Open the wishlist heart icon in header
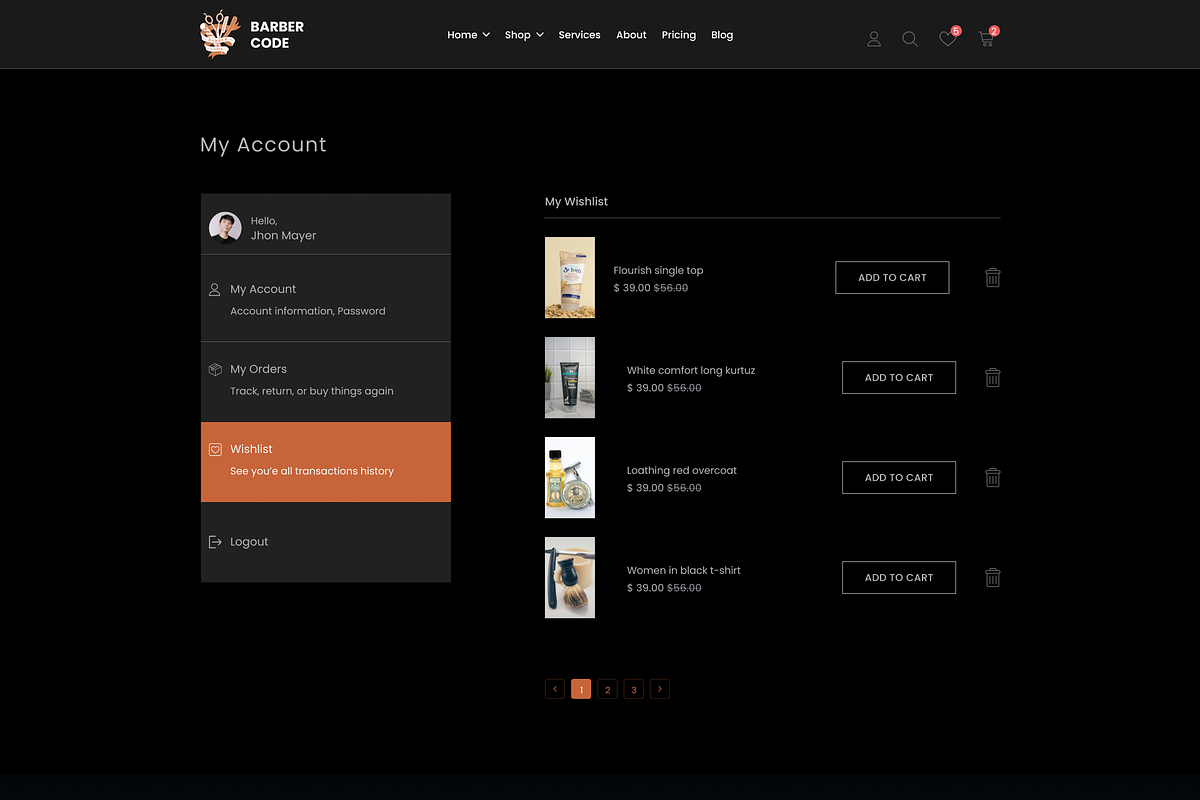 [948, 38]
